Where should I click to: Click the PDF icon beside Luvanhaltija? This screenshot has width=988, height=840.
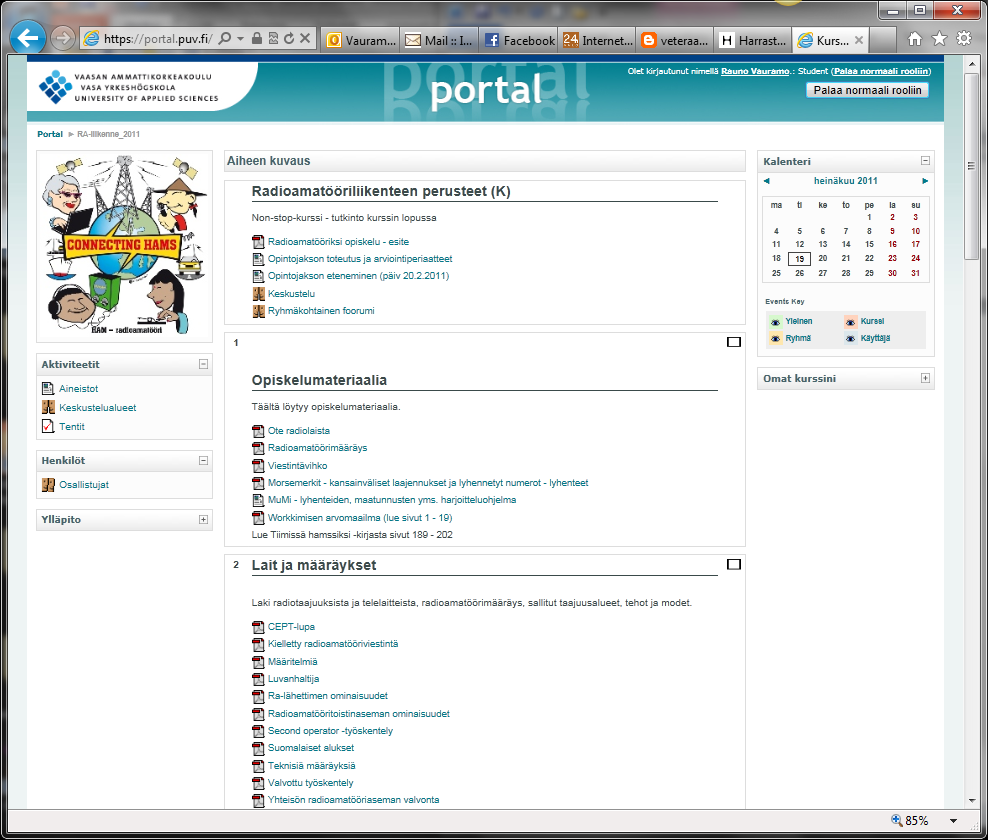258,679
